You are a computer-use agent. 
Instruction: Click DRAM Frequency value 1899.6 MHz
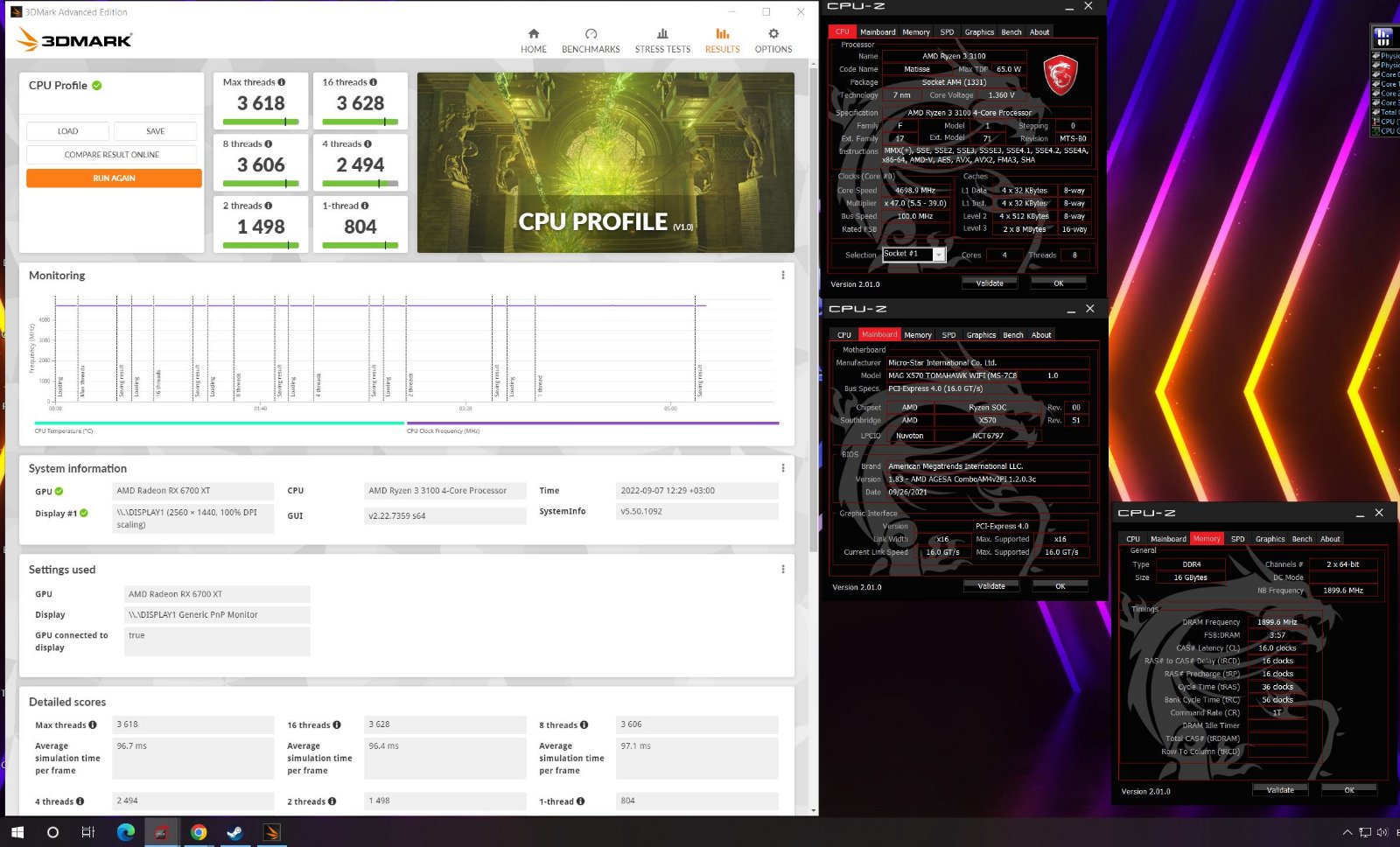pyautogui.click(x=1277, y=622)
